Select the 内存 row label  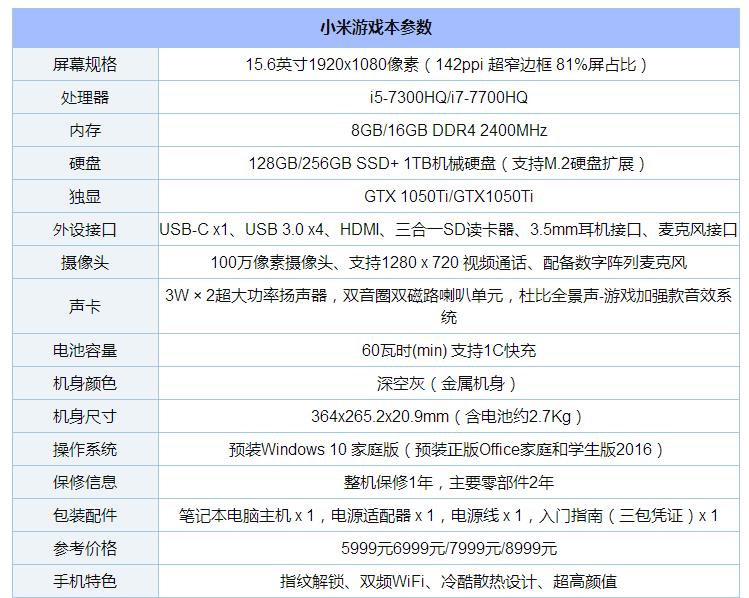coord(85,130)
